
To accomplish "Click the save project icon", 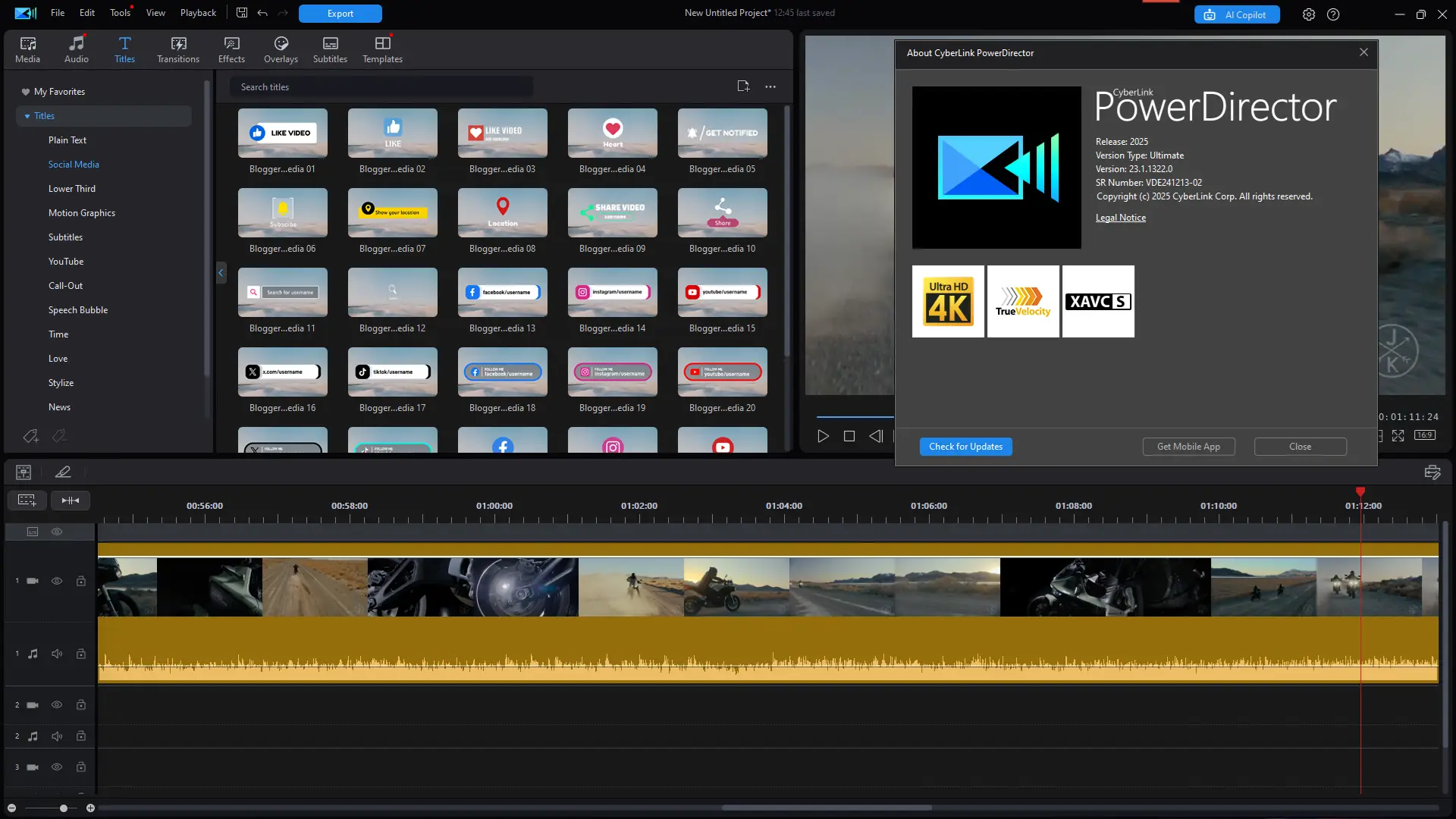I will pyautogui.click(x=242, y=13).
